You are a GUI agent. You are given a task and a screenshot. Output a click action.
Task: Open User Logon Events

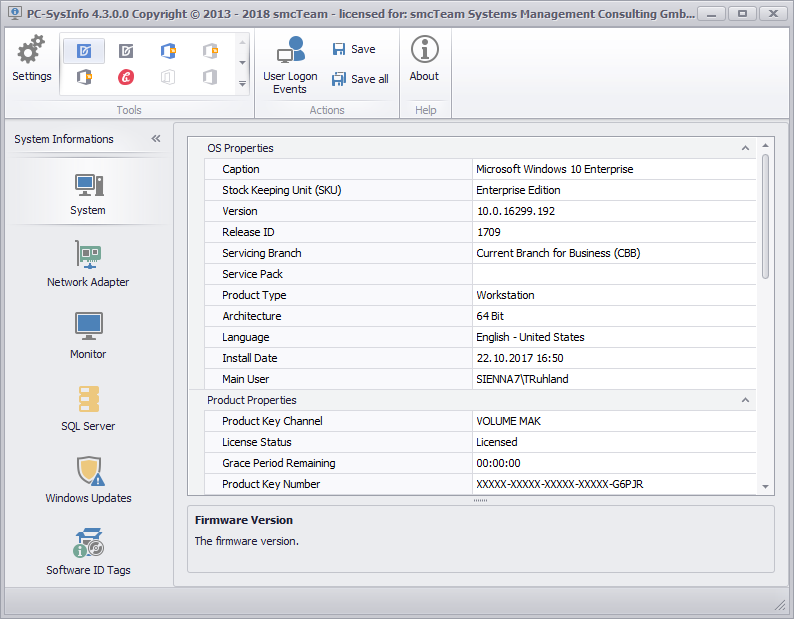pos(290,65)
